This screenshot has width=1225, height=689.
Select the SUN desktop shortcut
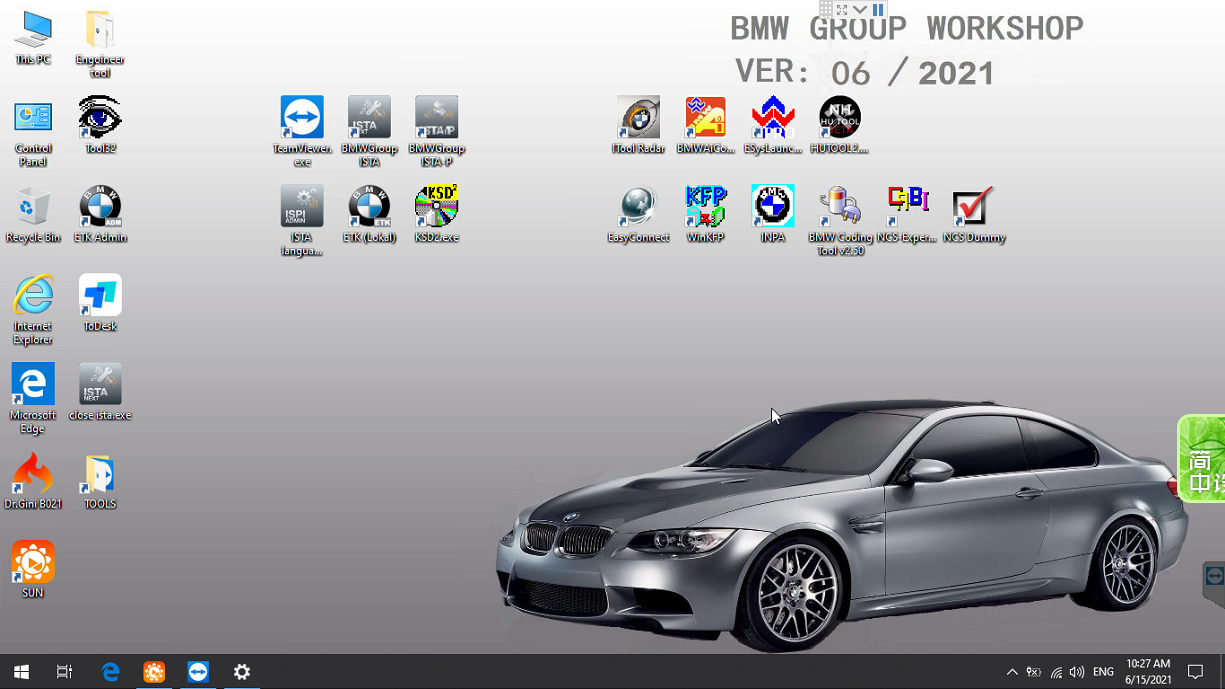[33, 570]
